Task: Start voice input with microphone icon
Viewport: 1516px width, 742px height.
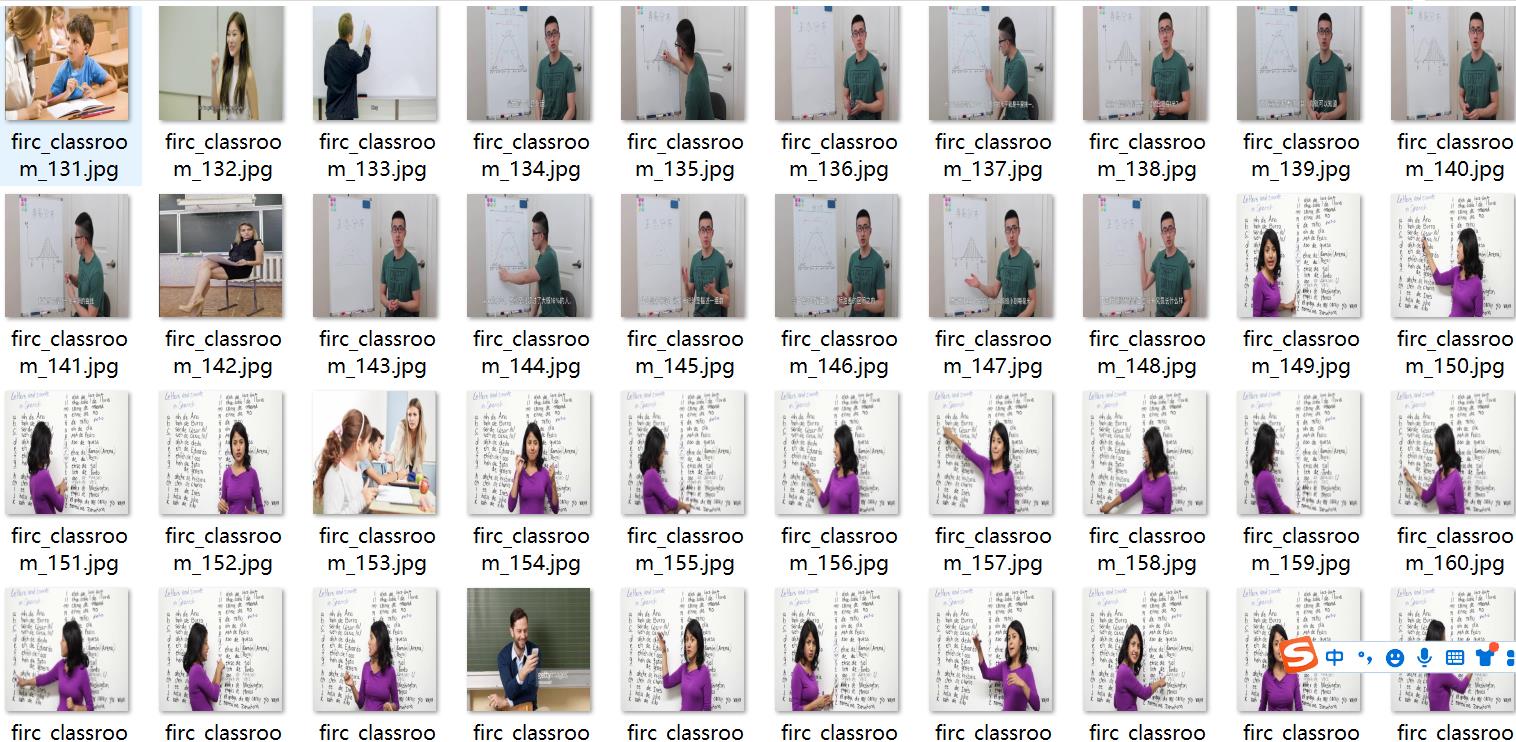Action: 1424,657
